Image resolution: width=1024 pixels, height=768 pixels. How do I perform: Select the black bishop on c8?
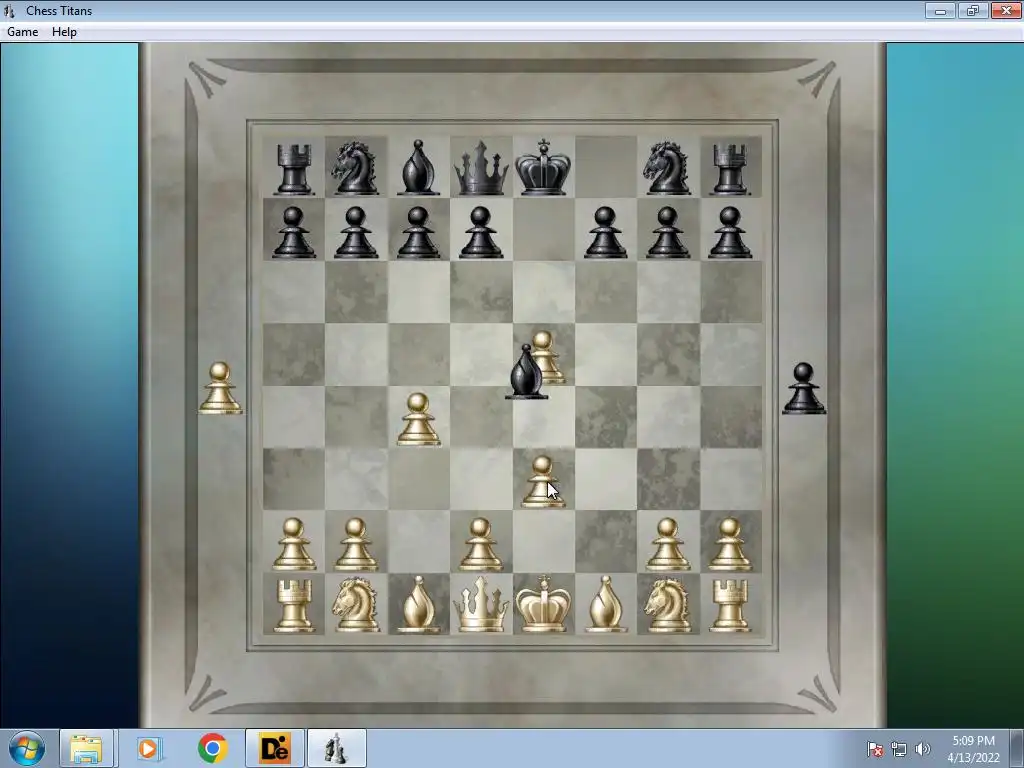pos(418,167)
